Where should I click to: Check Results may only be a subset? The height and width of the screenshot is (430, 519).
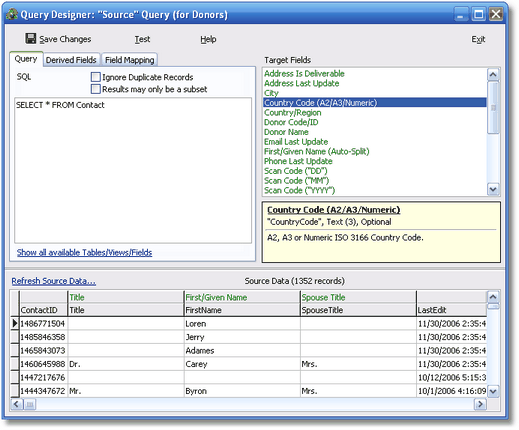(x=96, y=89)
